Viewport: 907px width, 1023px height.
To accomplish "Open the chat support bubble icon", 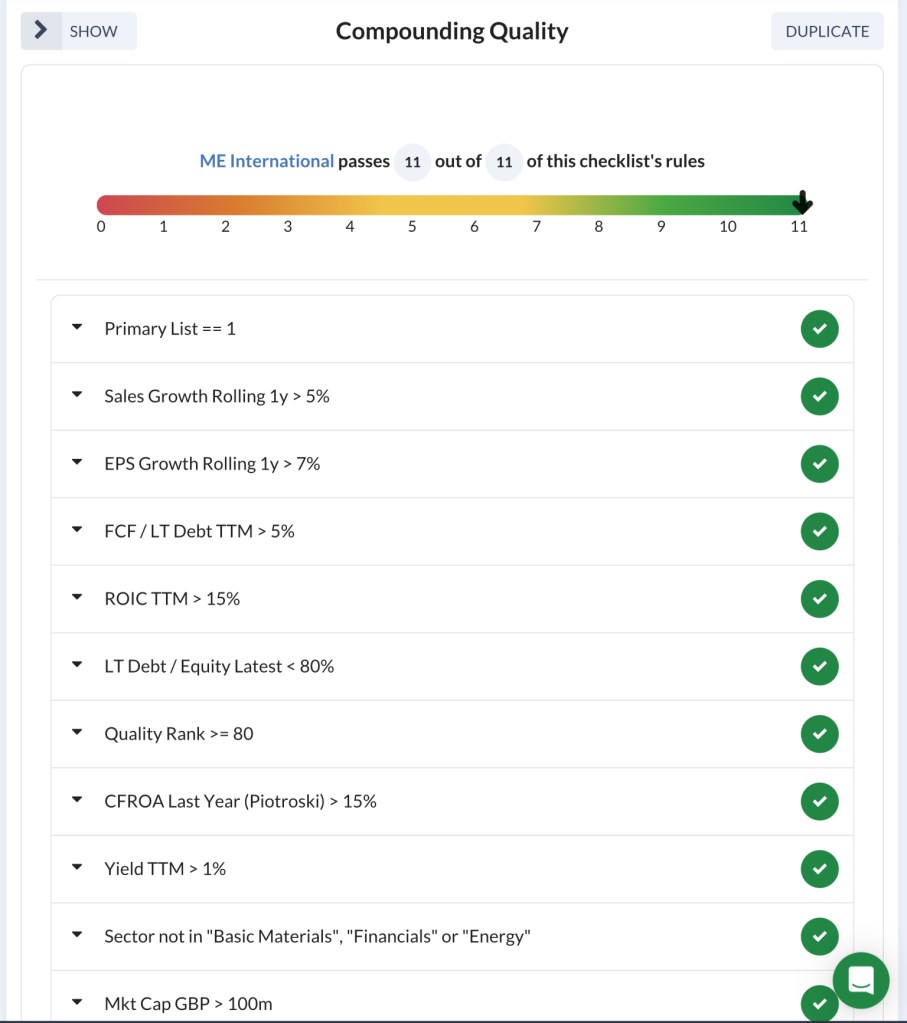I will pyautogui.click(x=861, y=980).
